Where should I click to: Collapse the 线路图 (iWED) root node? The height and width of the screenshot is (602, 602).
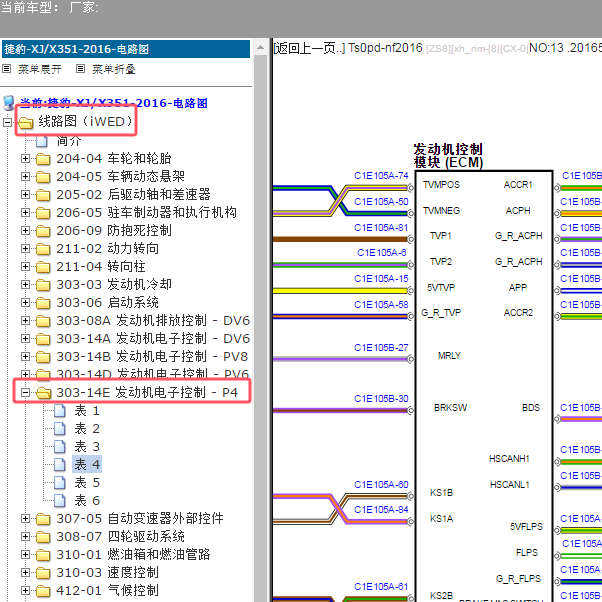pyautogui.click(x=9, y=122)
